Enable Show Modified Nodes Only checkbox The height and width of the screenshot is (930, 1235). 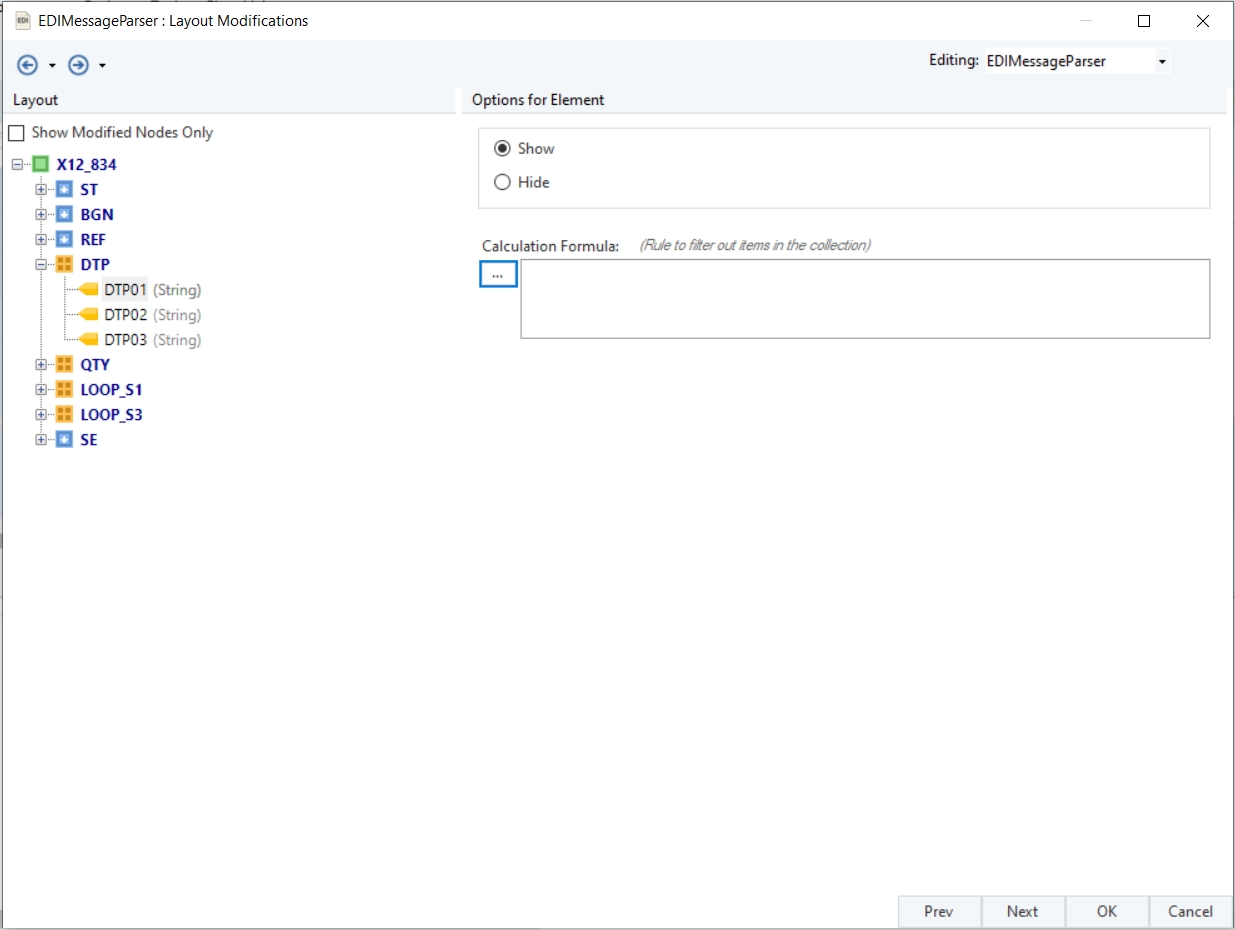click(x=16, y=133)
